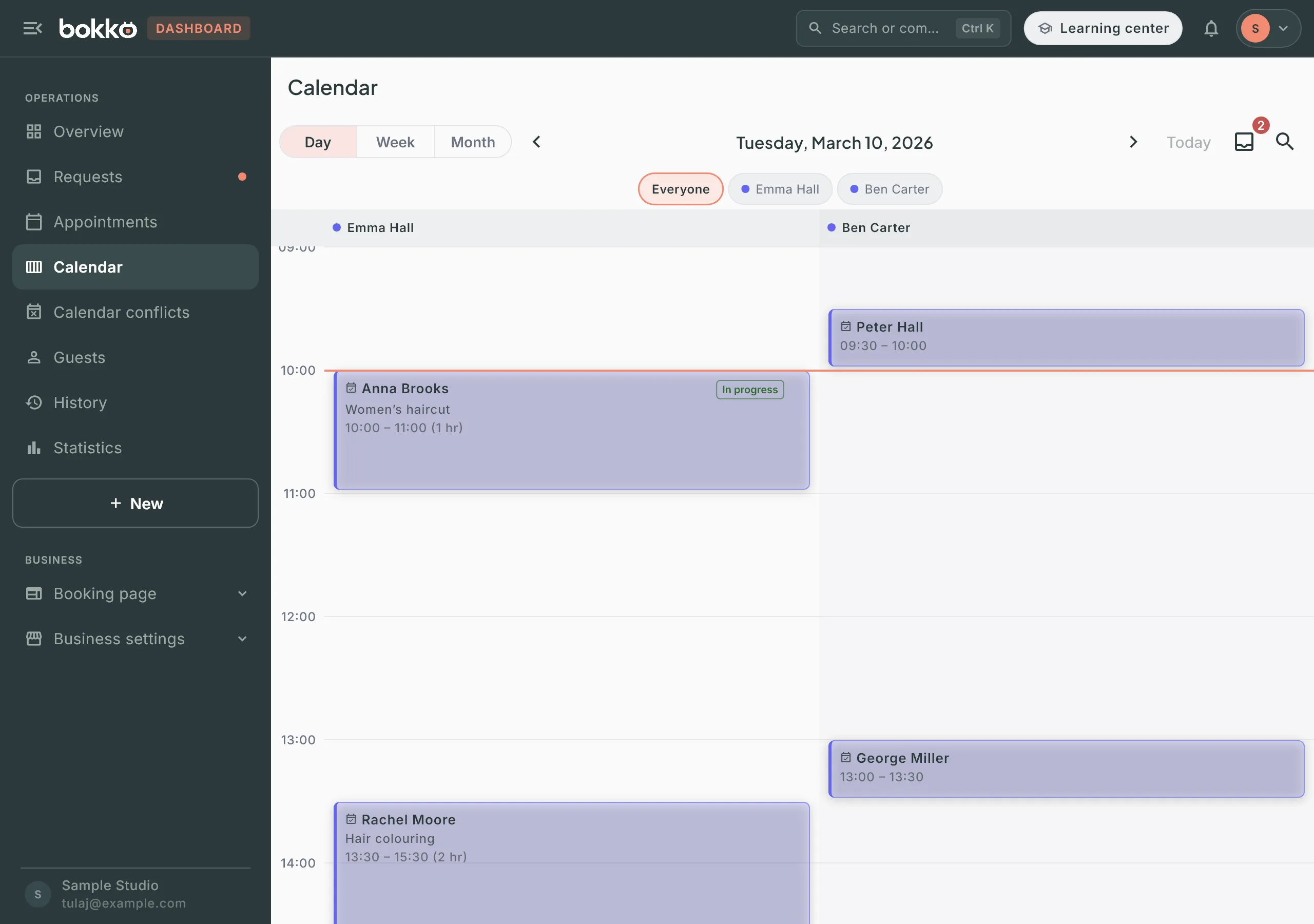Screen dimensions: 1314x924
Task: Open Peter Hall 09:30 appointment
Action: coord(1066,338)
